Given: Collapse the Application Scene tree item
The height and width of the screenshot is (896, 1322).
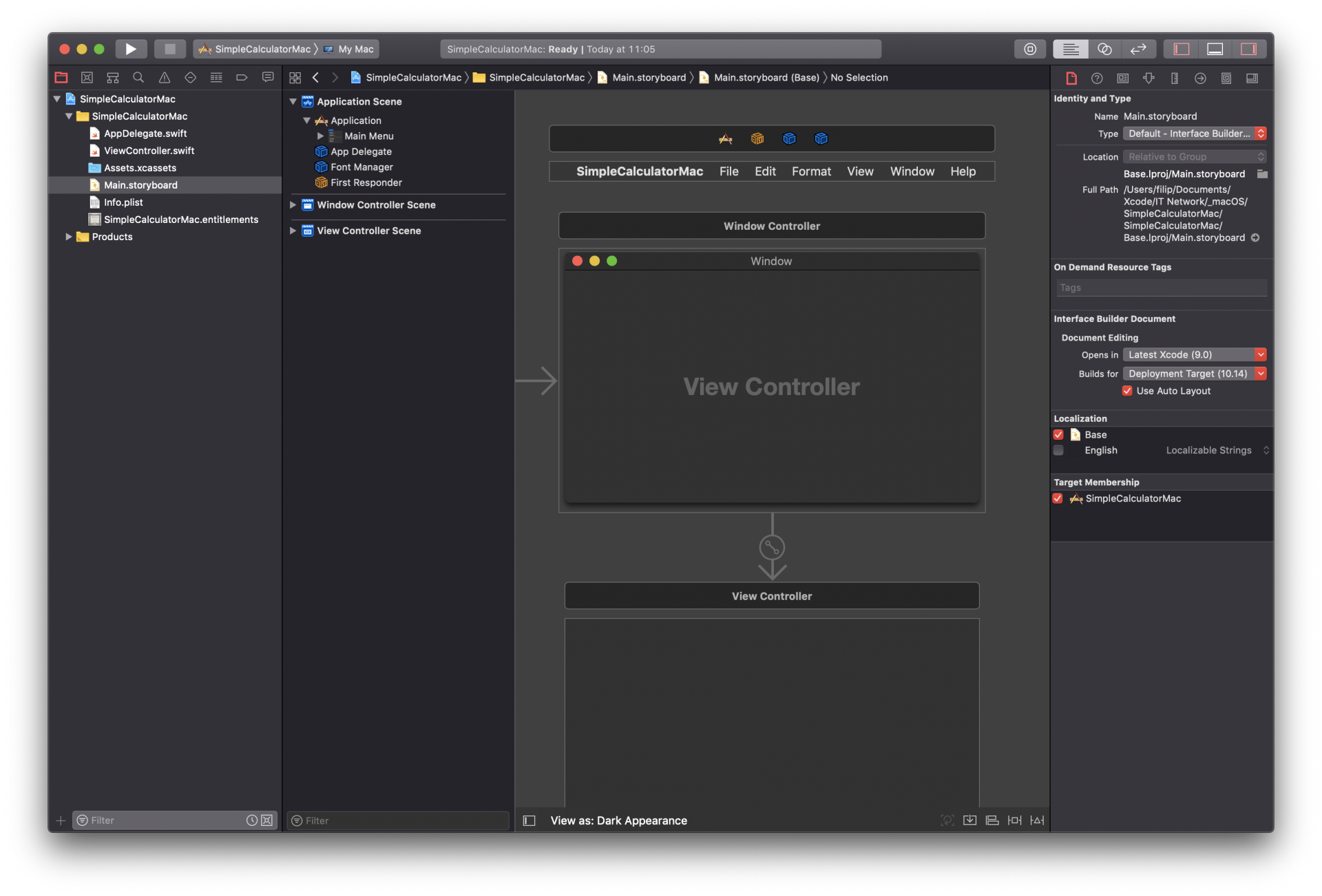Looking at the screenshot, I should (293, 101).
